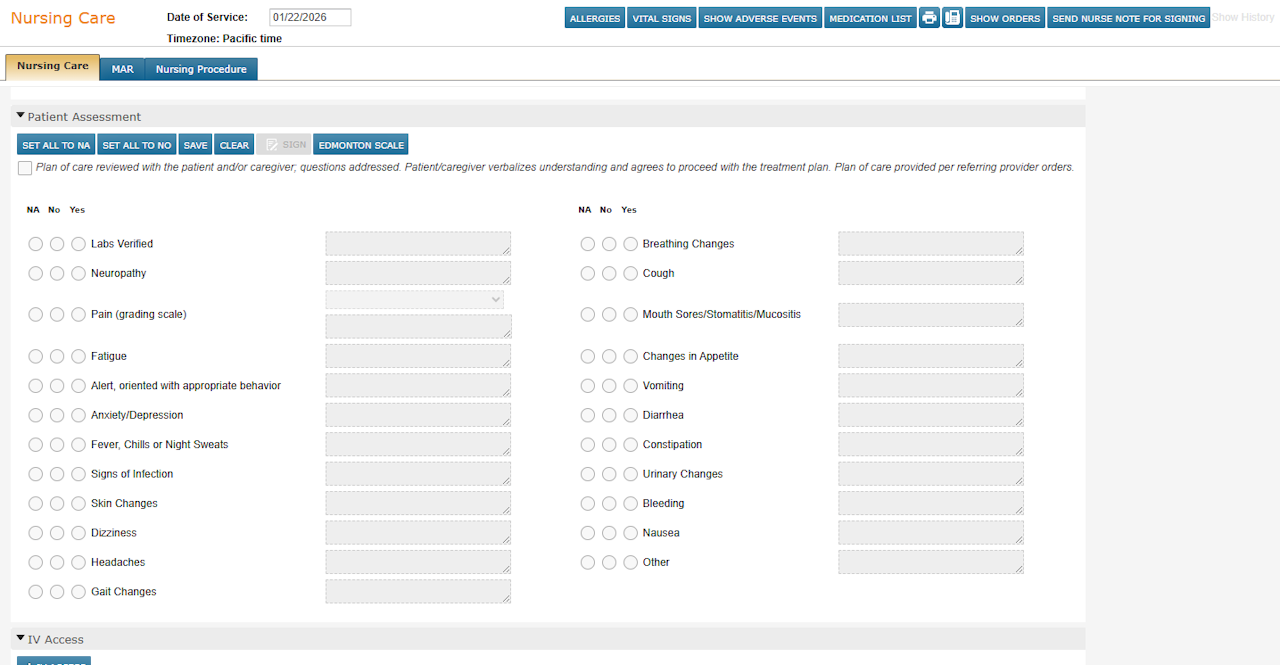Open the VITAL SIGNS window
1280x665 pixels.
point(661,17)
